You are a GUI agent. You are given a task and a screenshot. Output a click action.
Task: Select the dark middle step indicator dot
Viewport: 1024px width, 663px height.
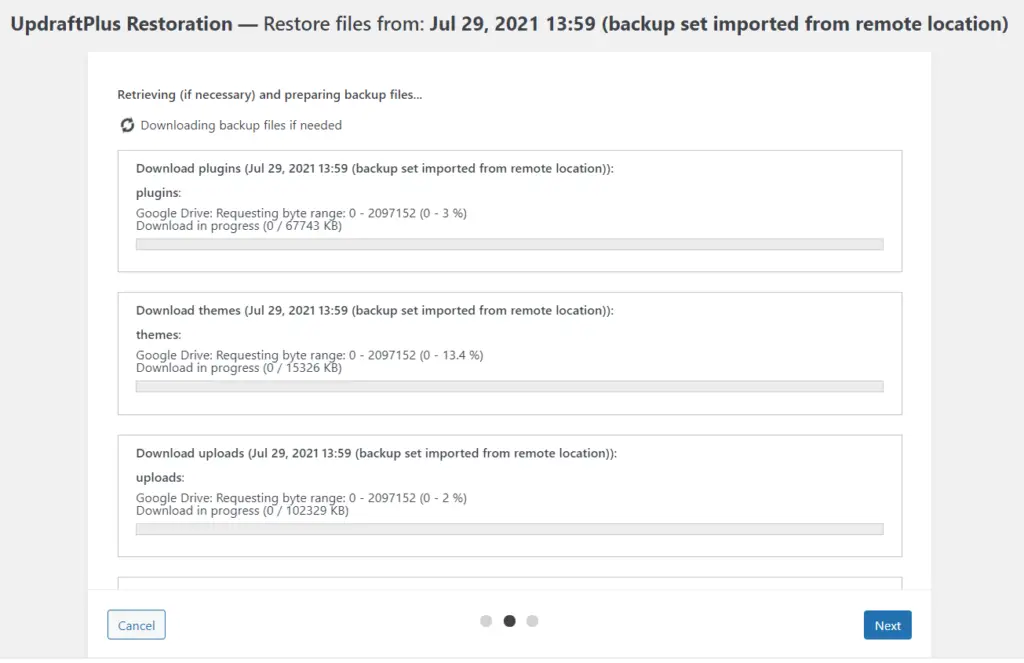point(509,621)
